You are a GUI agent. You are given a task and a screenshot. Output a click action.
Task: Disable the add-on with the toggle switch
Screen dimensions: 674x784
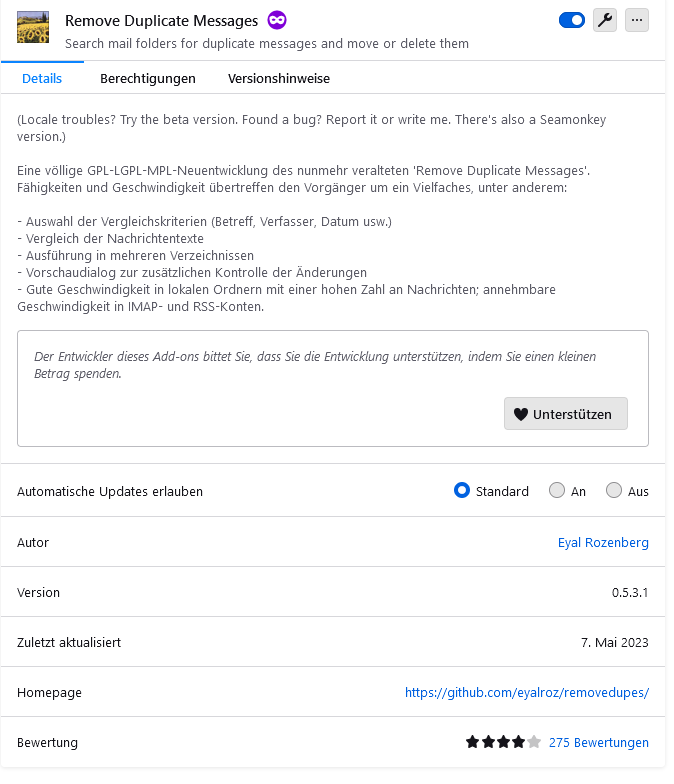pos(572,20)
